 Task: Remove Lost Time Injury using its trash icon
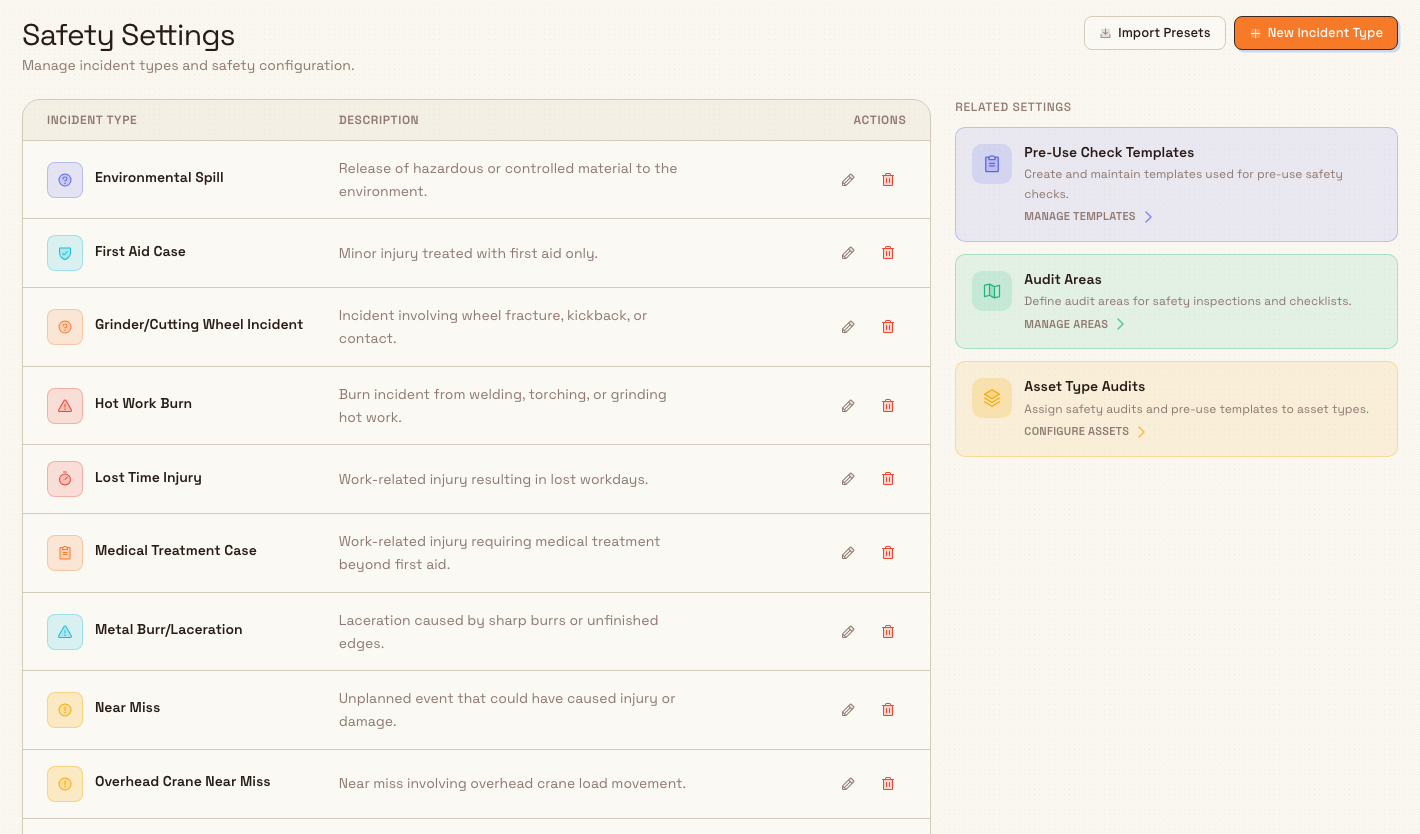pos(888,479)
